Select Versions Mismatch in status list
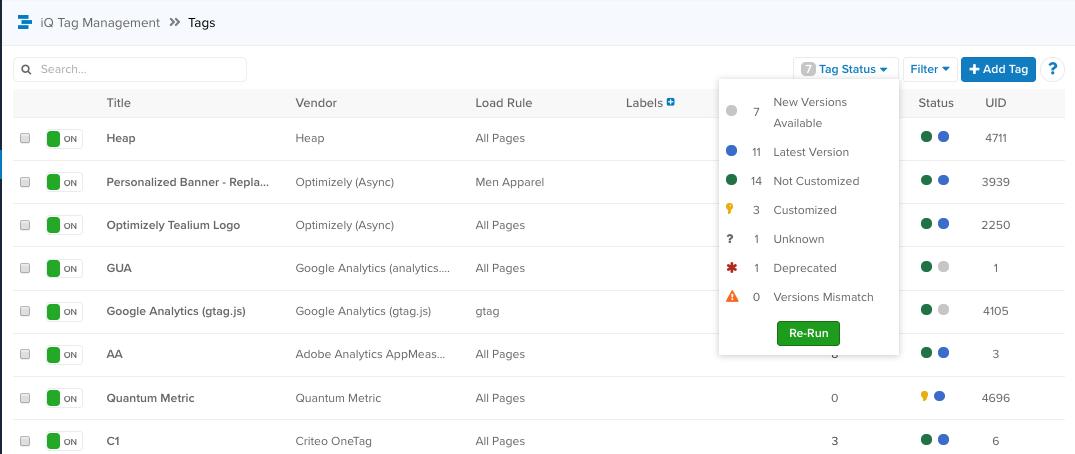The width and height of the screenshot is (1075, 454). pyautogui.click(x=823, y=297)
